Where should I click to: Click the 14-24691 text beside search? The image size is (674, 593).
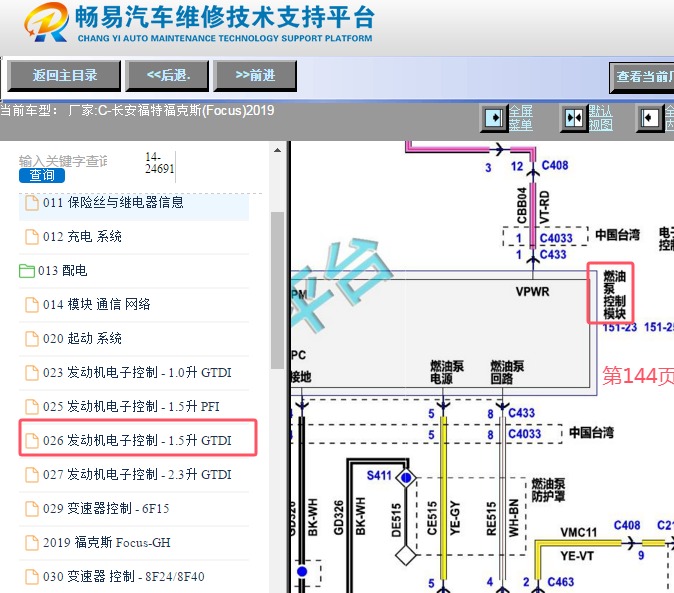point(159,163)
